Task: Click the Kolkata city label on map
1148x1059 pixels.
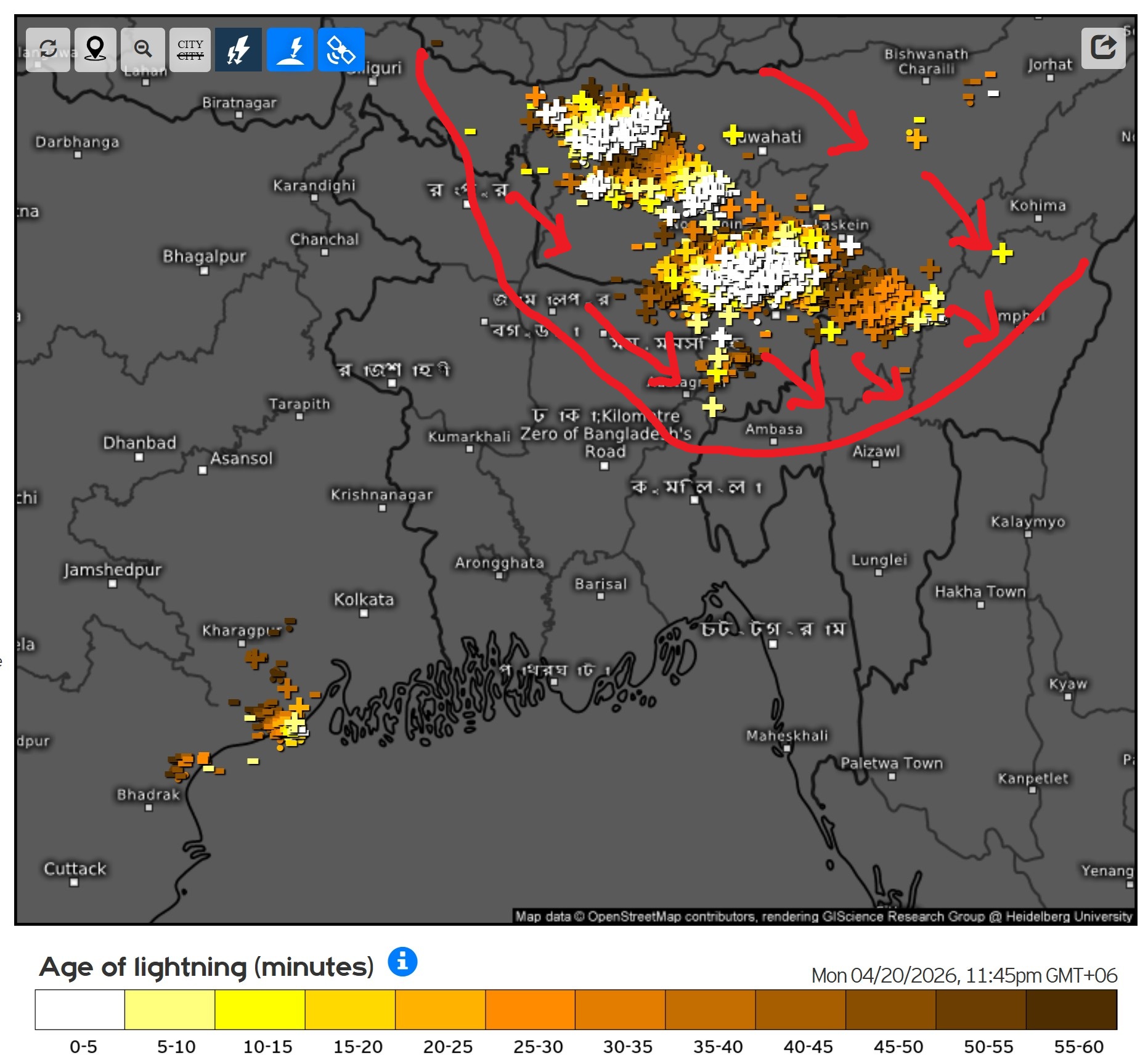Action: pos(364,599)
